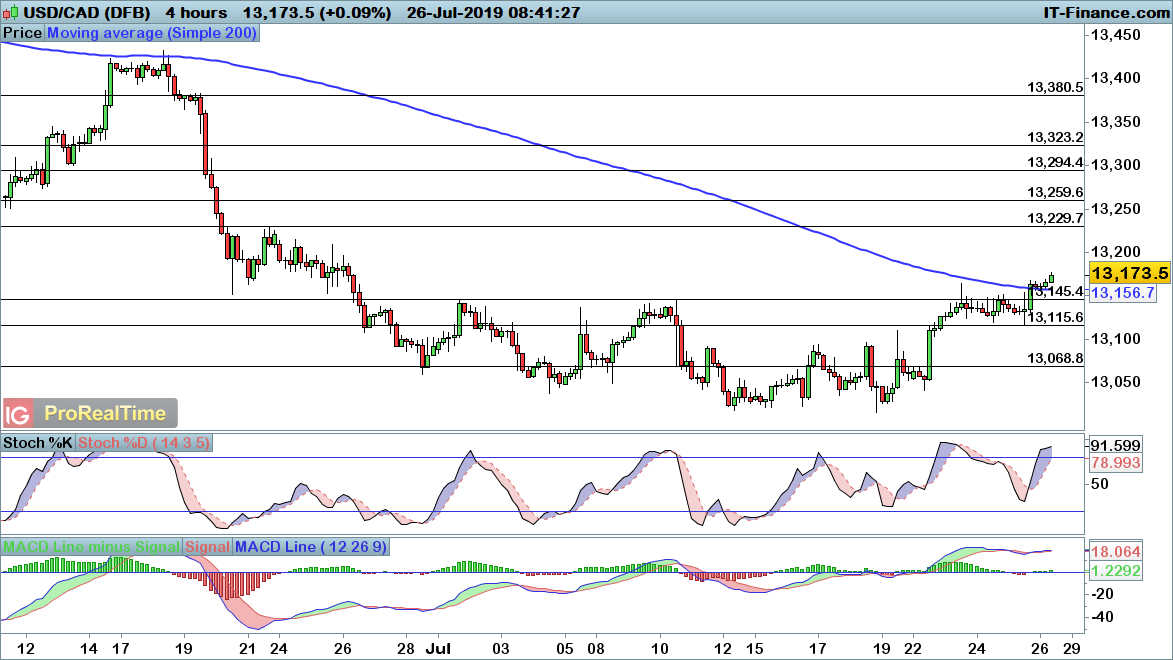This screenshot has height=660, width=1173.
Task: Click the IT-Finance.com text
Action: pyautogui.click(x=1106, y=13)
